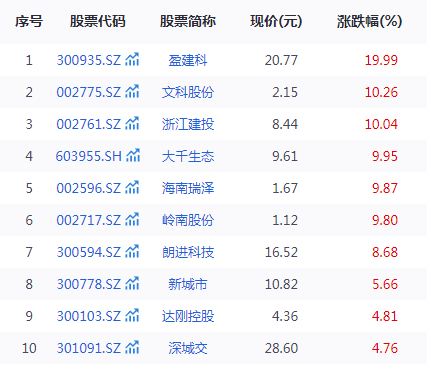Open stock name 文科股份
The width and height of the screenshot is (427, 366).
(x=188, y=93)
